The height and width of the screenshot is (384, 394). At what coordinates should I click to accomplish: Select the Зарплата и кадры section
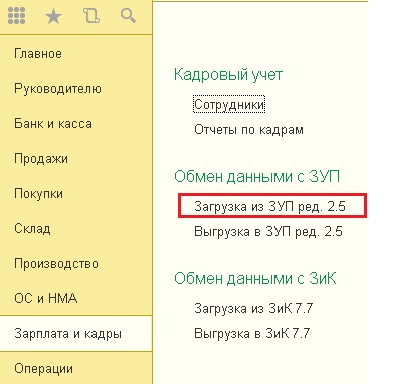(76, 333)
